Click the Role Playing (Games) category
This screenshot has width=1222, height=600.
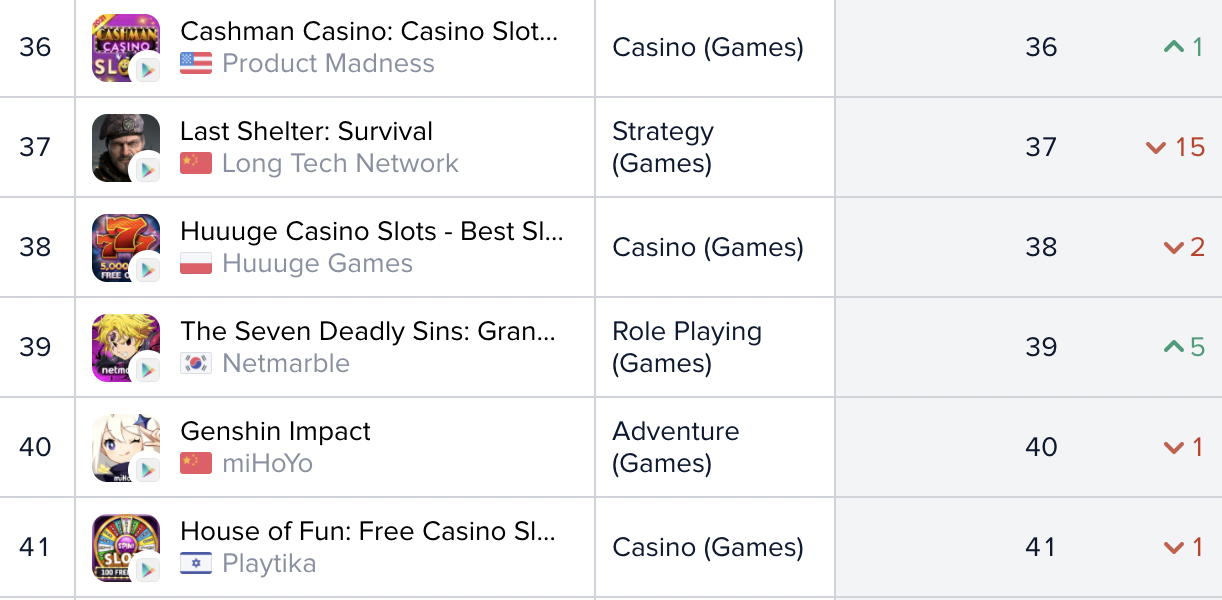687,347
